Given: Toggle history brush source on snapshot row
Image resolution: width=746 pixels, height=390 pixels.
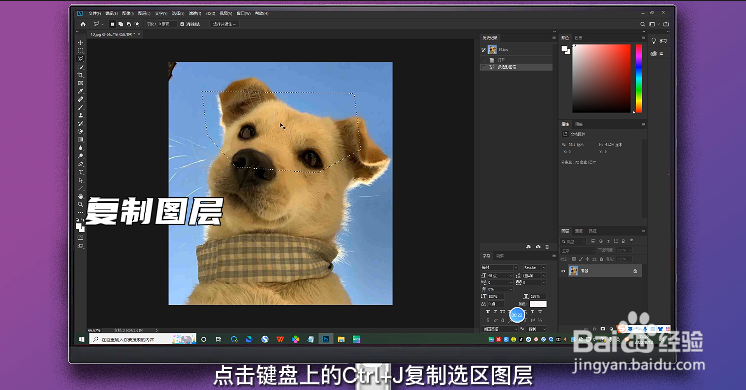Looking at the screenshot, I should 484,49.
